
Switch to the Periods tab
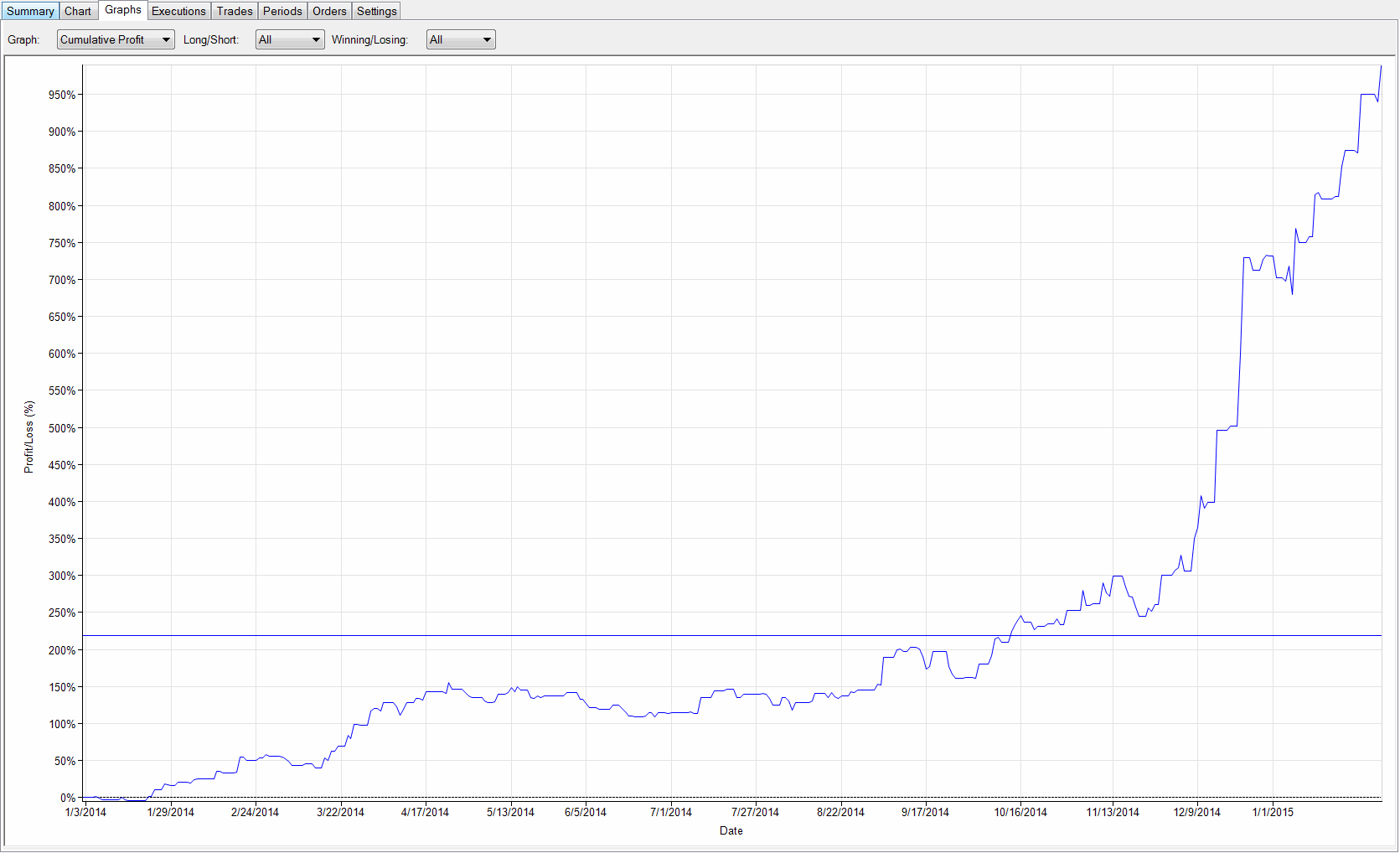[282, 11]
